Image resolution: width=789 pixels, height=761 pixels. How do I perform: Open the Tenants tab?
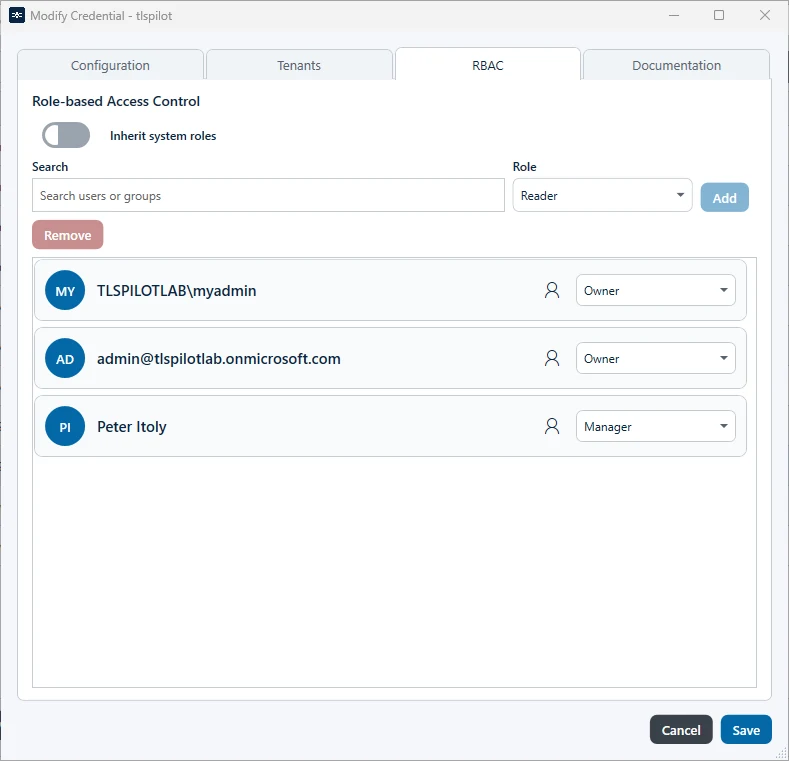click(x=299, y=65)
